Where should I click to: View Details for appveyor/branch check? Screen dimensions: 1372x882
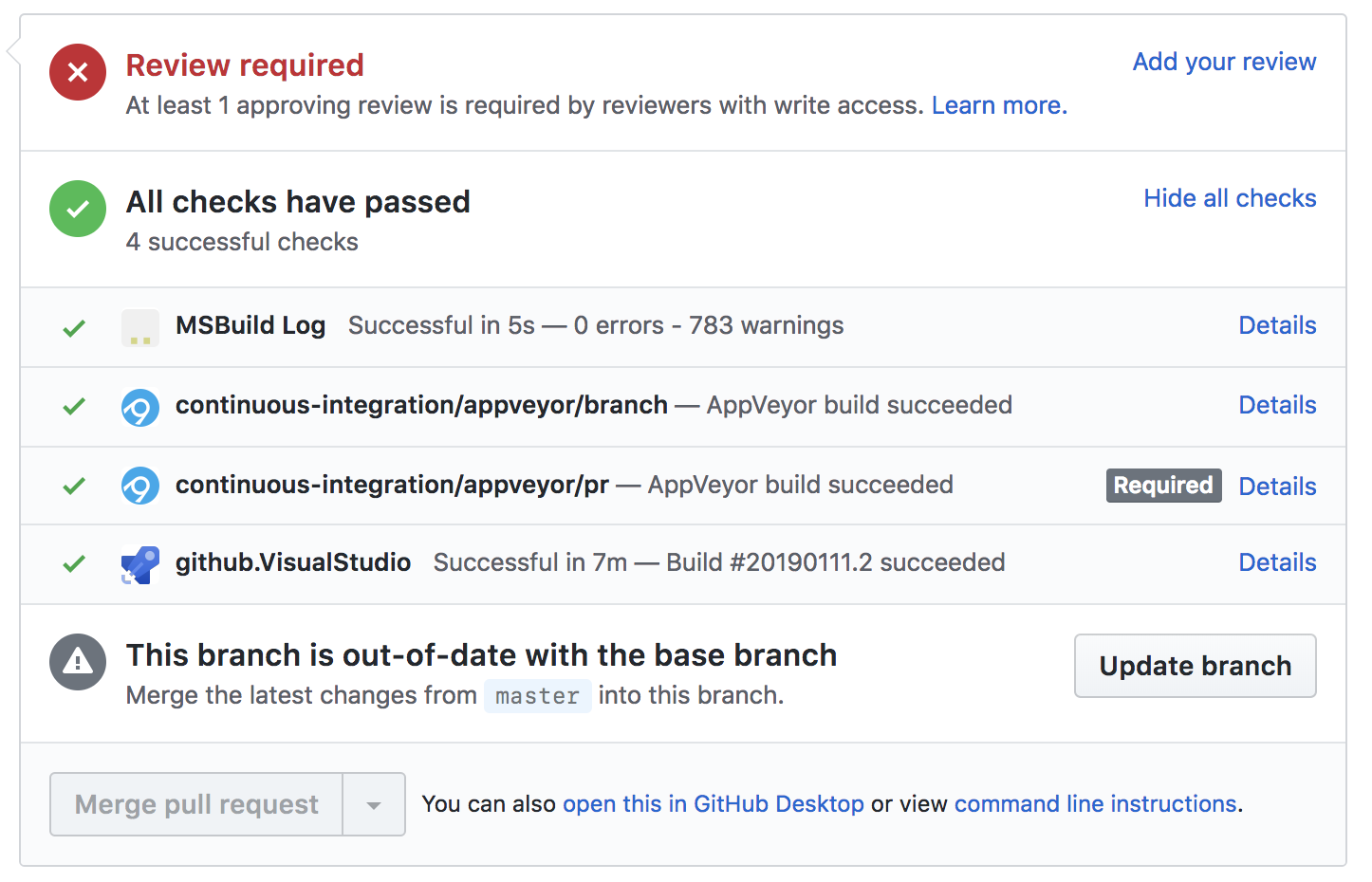click(1277, 405)
